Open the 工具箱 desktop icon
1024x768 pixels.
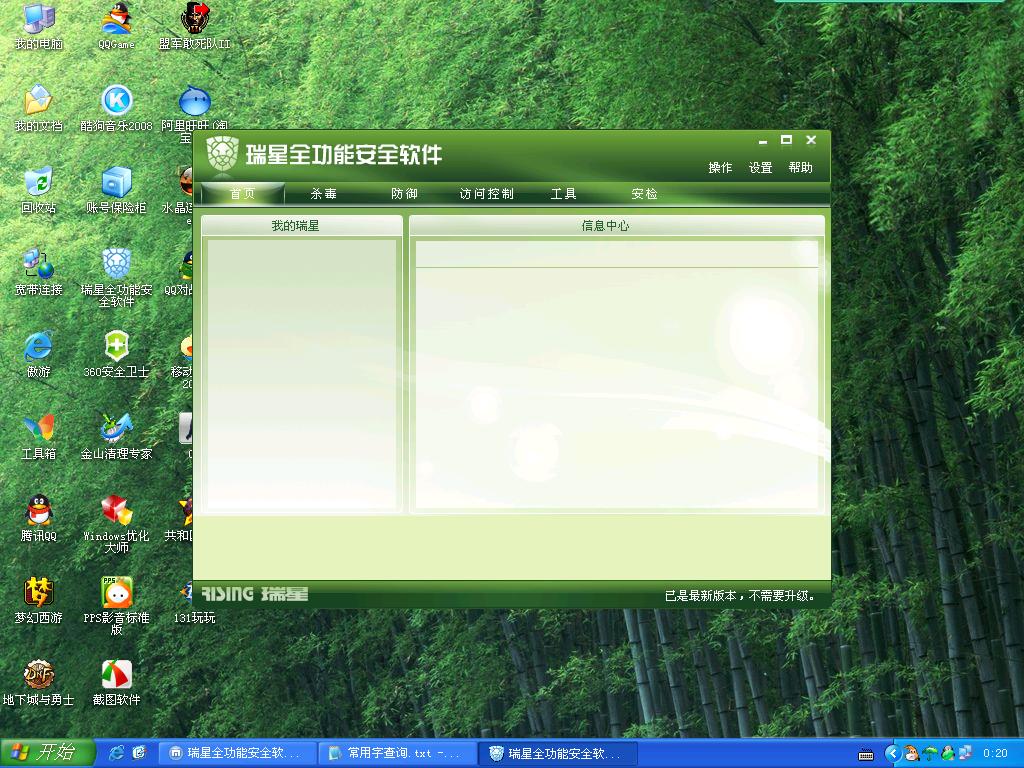click(39, 436)
